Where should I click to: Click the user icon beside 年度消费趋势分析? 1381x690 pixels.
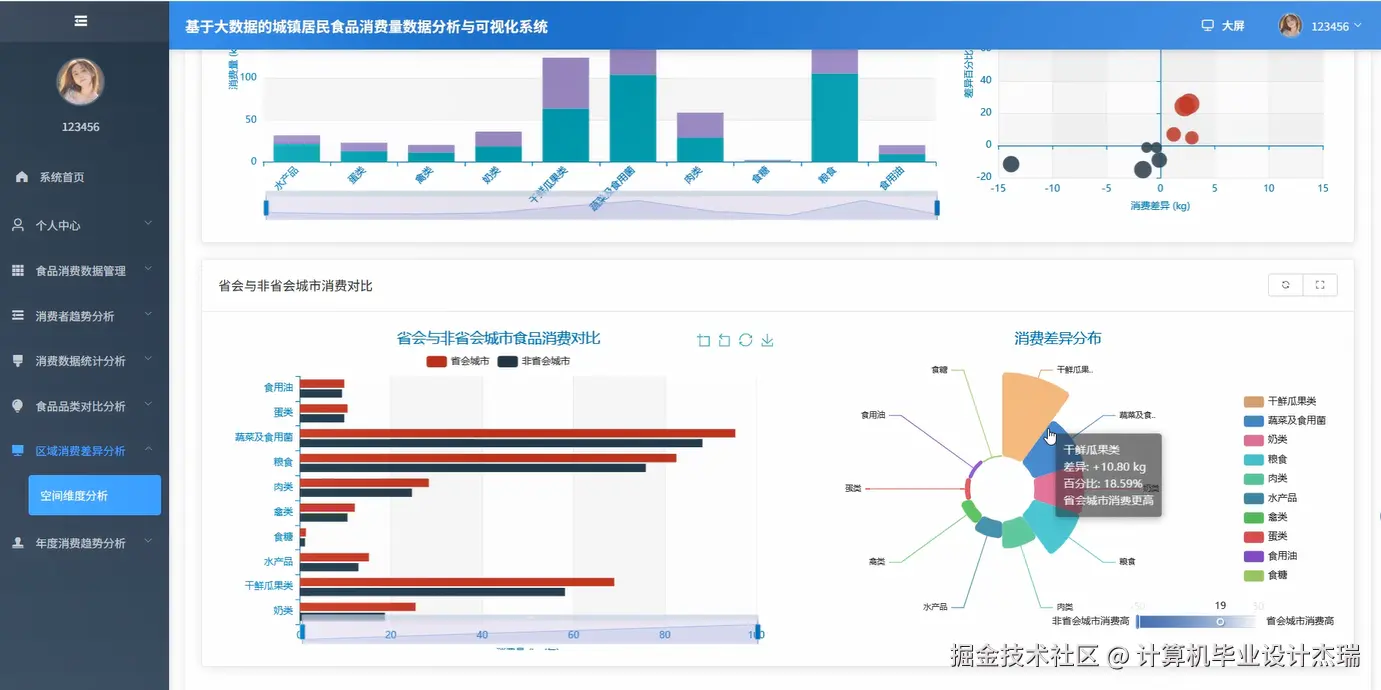[x=18, y=543]
